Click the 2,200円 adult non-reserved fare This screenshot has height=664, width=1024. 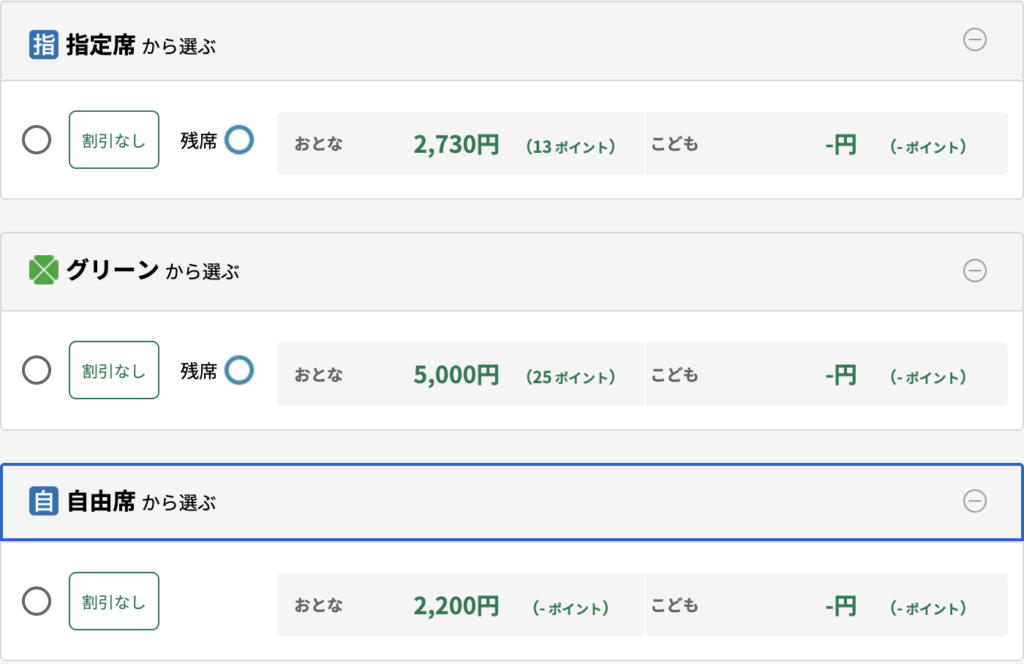456,606
